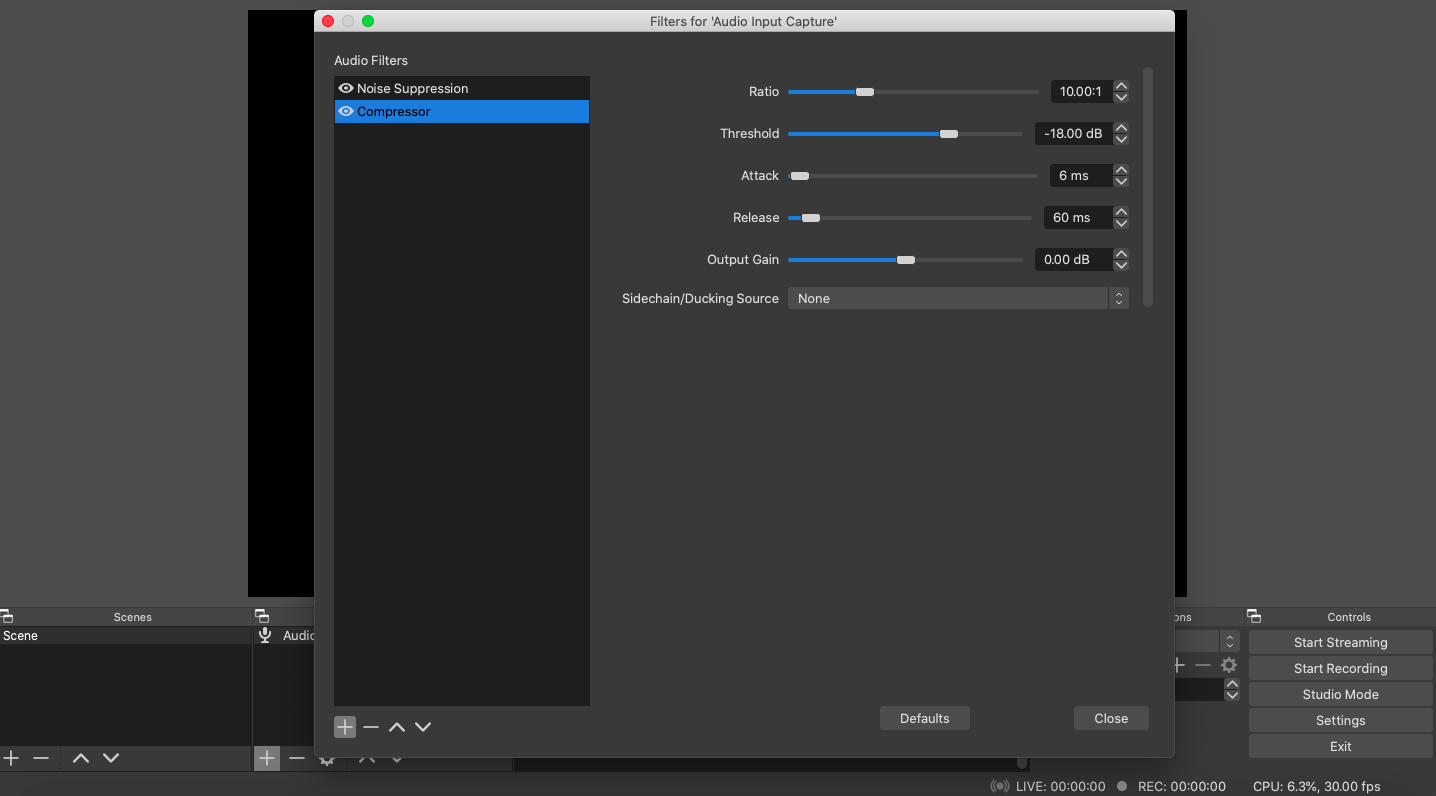Image resolution: width=1436 pixels, height=796 pixels.
Task: Click the Threshold value field -18.00 dB
Action: 1073,134
